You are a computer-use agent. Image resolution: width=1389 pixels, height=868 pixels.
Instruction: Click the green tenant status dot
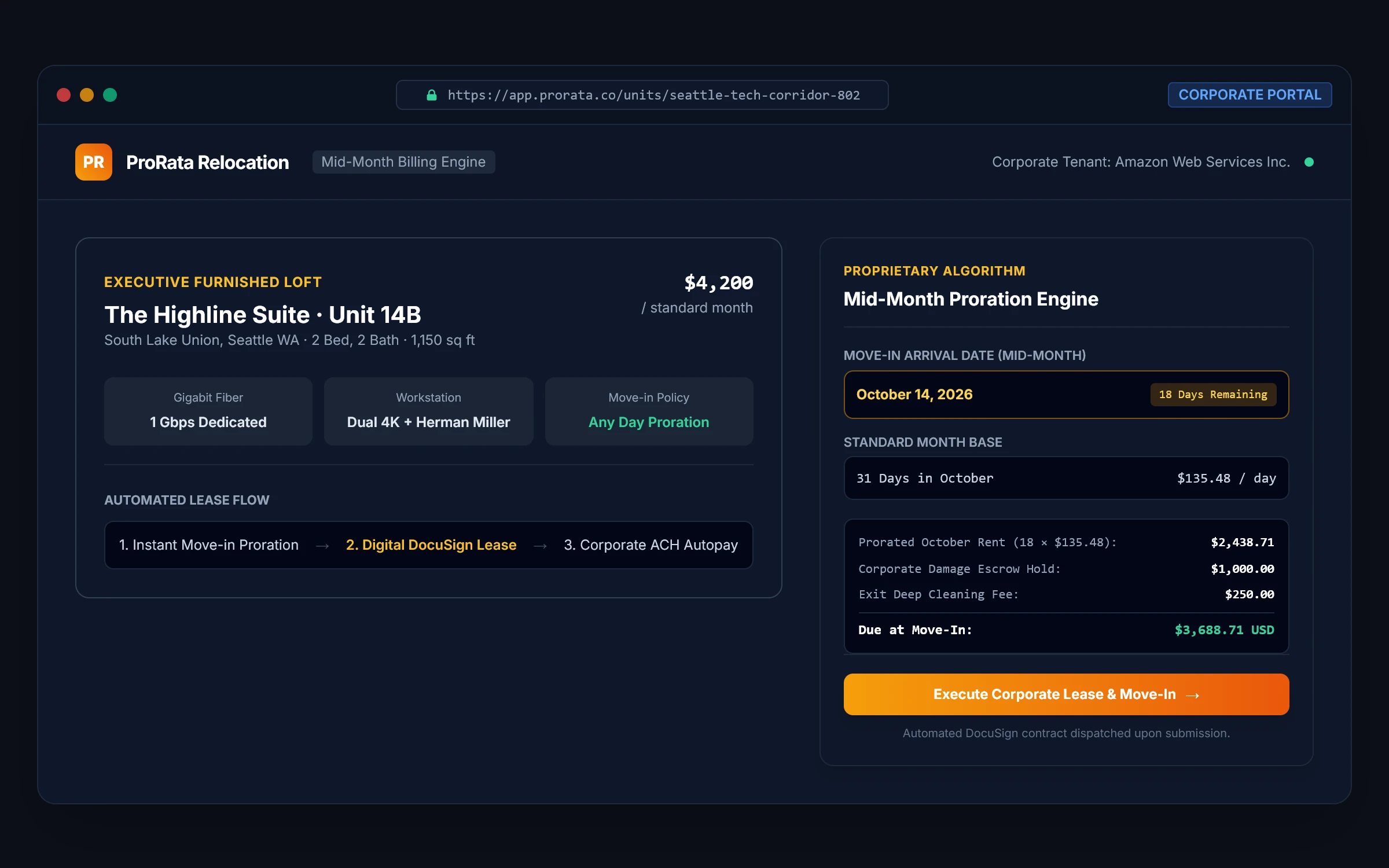tap(1309, 162)
